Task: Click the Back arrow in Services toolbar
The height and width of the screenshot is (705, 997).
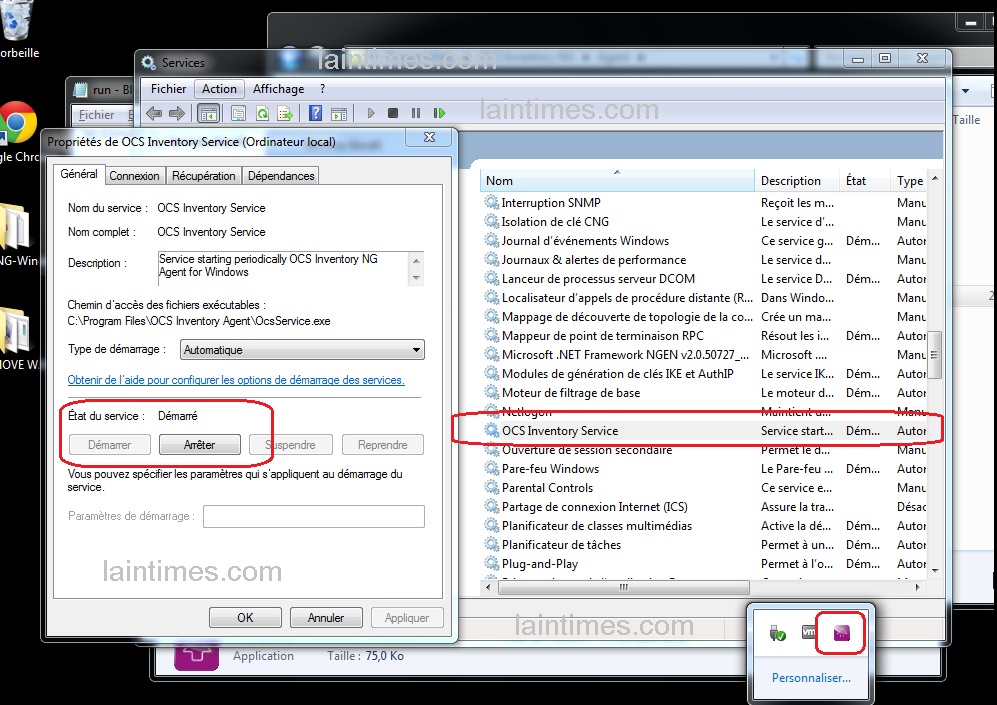Action: point(154,113)
